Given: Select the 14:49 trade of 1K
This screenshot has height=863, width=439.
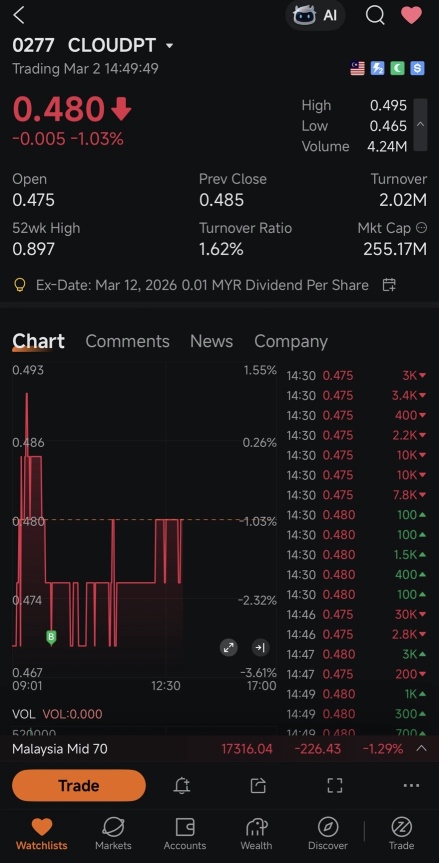Looking at the screenshot, I should [356, 694].
